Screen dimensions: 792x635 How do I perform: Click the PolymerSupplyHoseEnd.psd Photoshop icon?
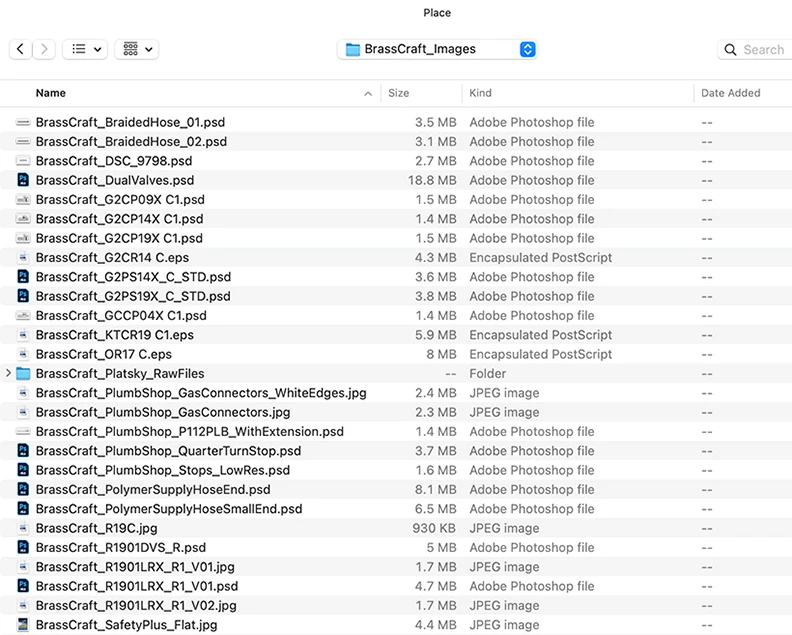[x=23, y=490]
